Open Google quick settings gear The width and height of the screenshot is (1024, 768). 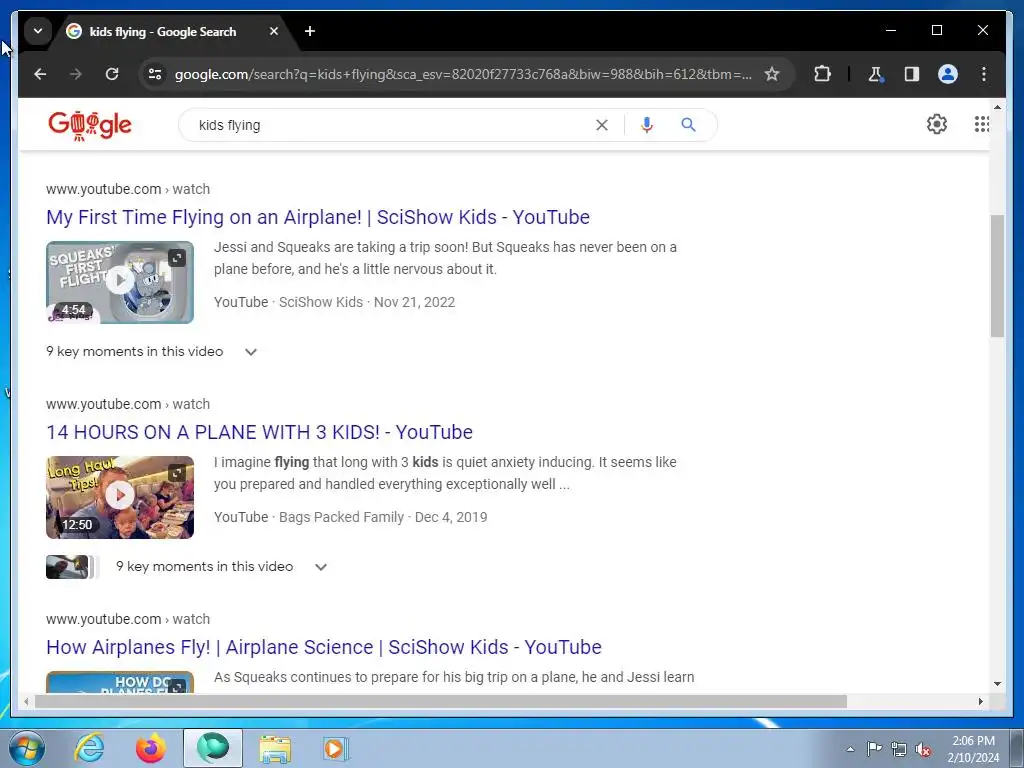936,124
